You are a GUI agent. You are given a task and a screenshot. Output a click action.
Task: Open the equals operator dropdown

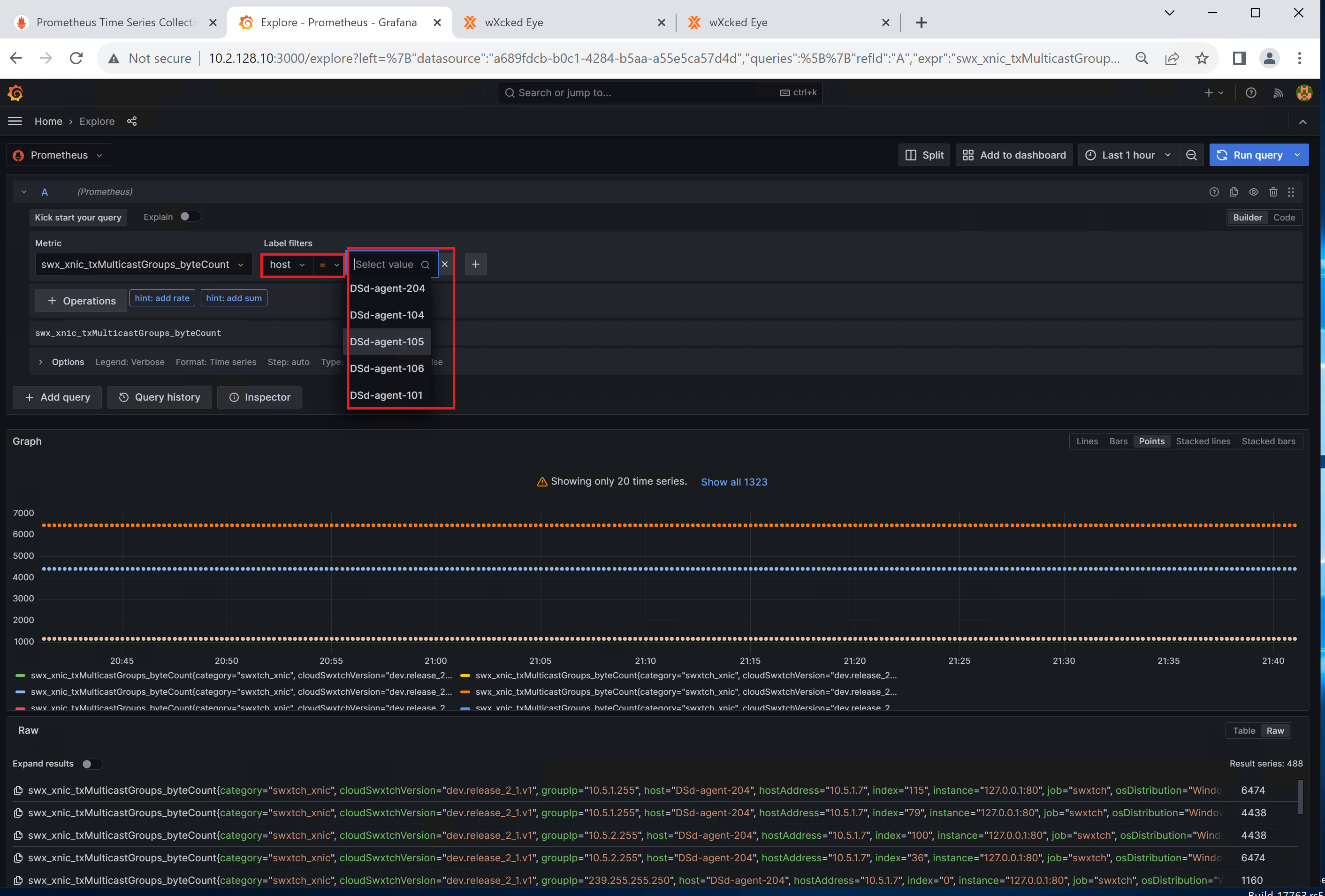[x=329, y=265]
